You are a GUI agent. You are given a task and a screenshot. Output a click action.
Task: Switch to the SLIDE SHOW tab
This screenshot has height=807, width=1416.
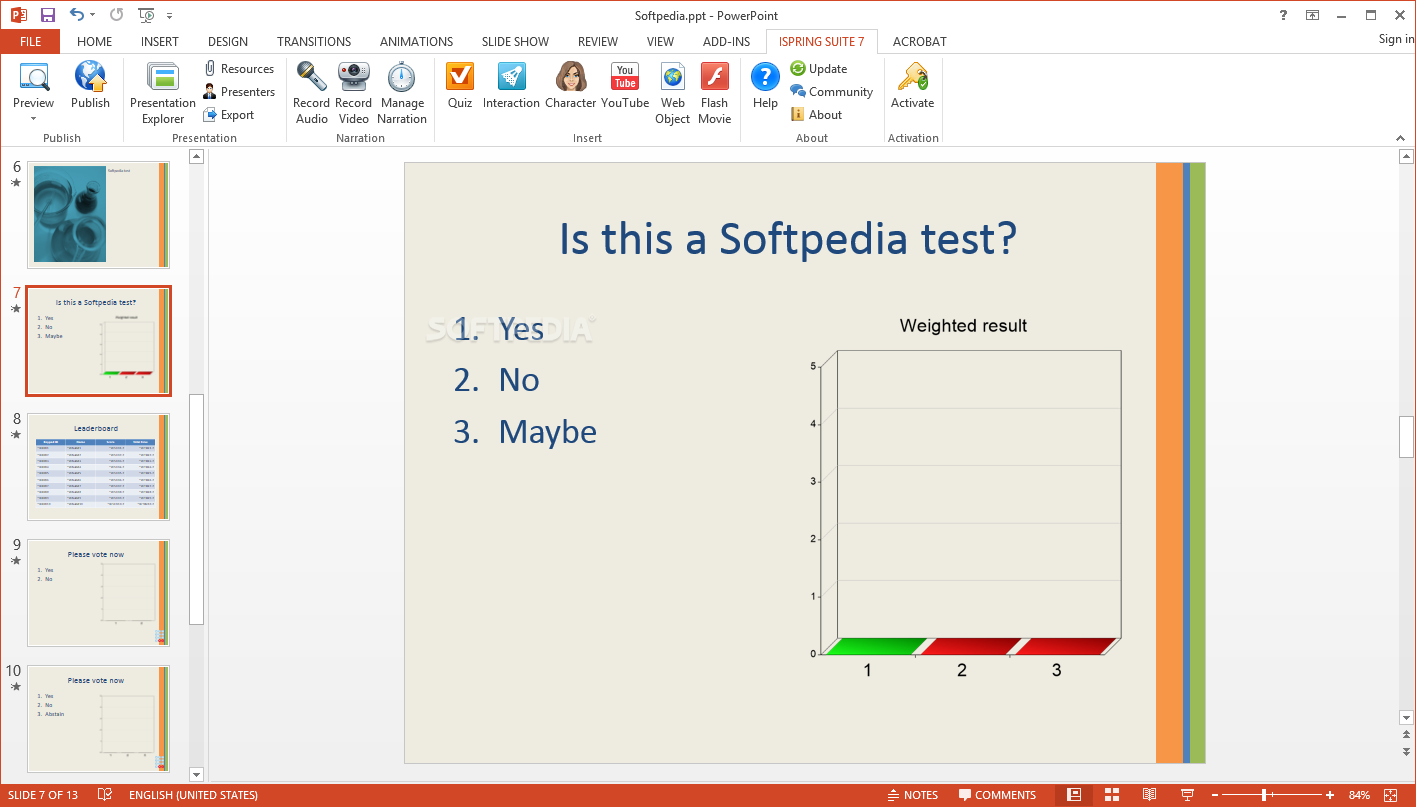(x=515, y=41)
